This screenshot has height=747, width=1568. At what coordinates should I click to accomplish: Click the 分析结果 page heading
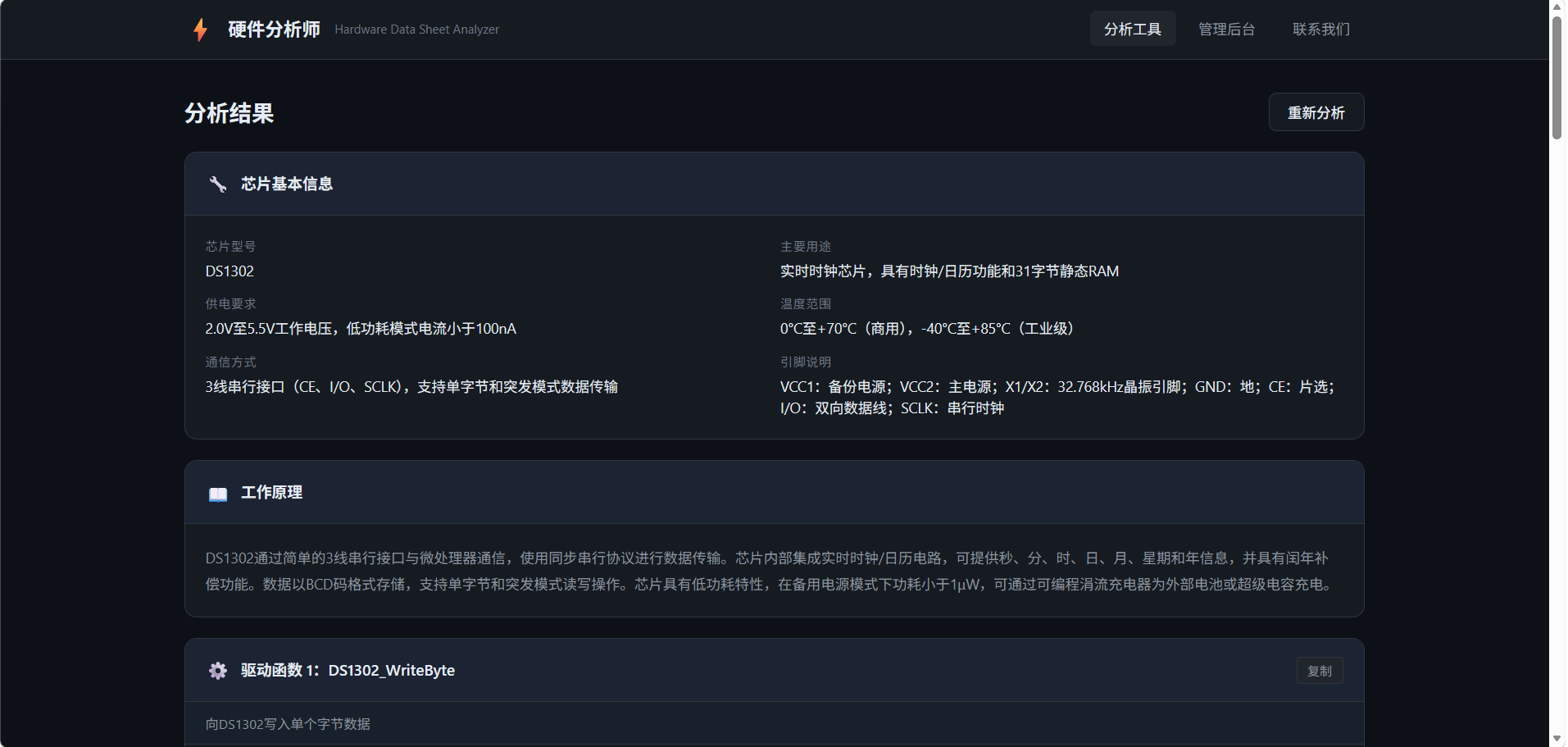(x=229, y=113)
